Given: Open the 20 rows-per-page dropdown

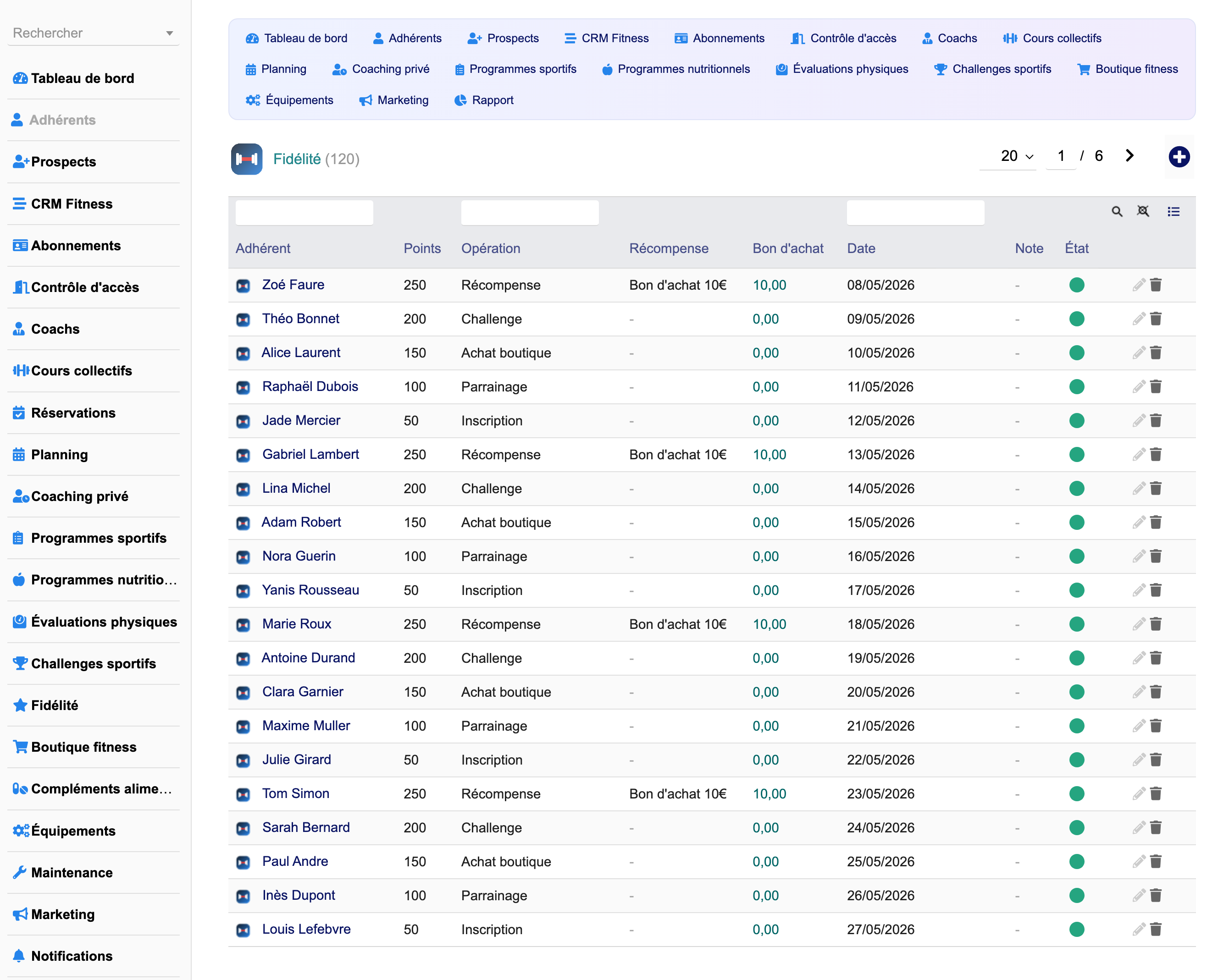Looking at the screenshot, I should click(x=1016, y=156).
